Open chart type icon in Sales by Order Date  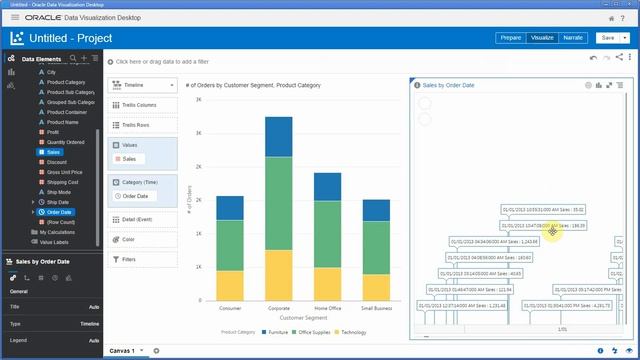coord(599,85)
